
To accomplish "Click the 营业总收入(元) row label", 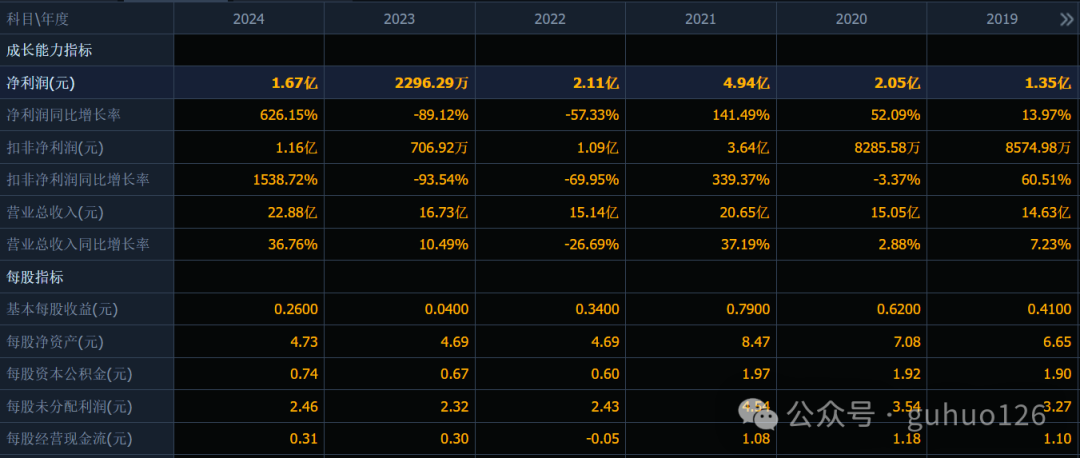I will [x=57, y=212].
